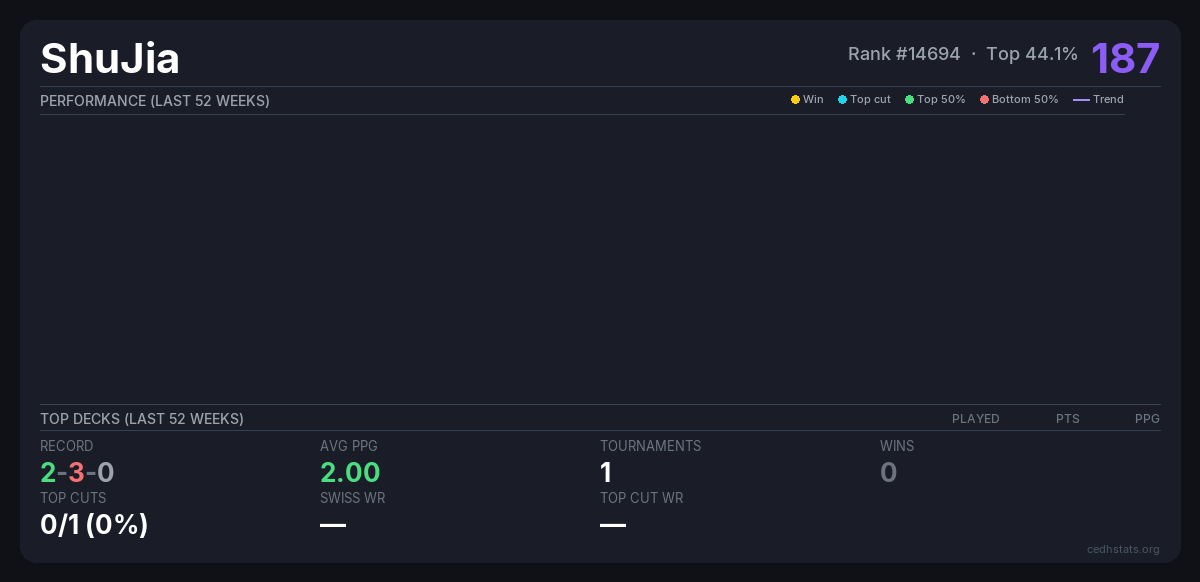
Task: Click the 0/1 (0%) top cuts value
Action: point(94,524)
